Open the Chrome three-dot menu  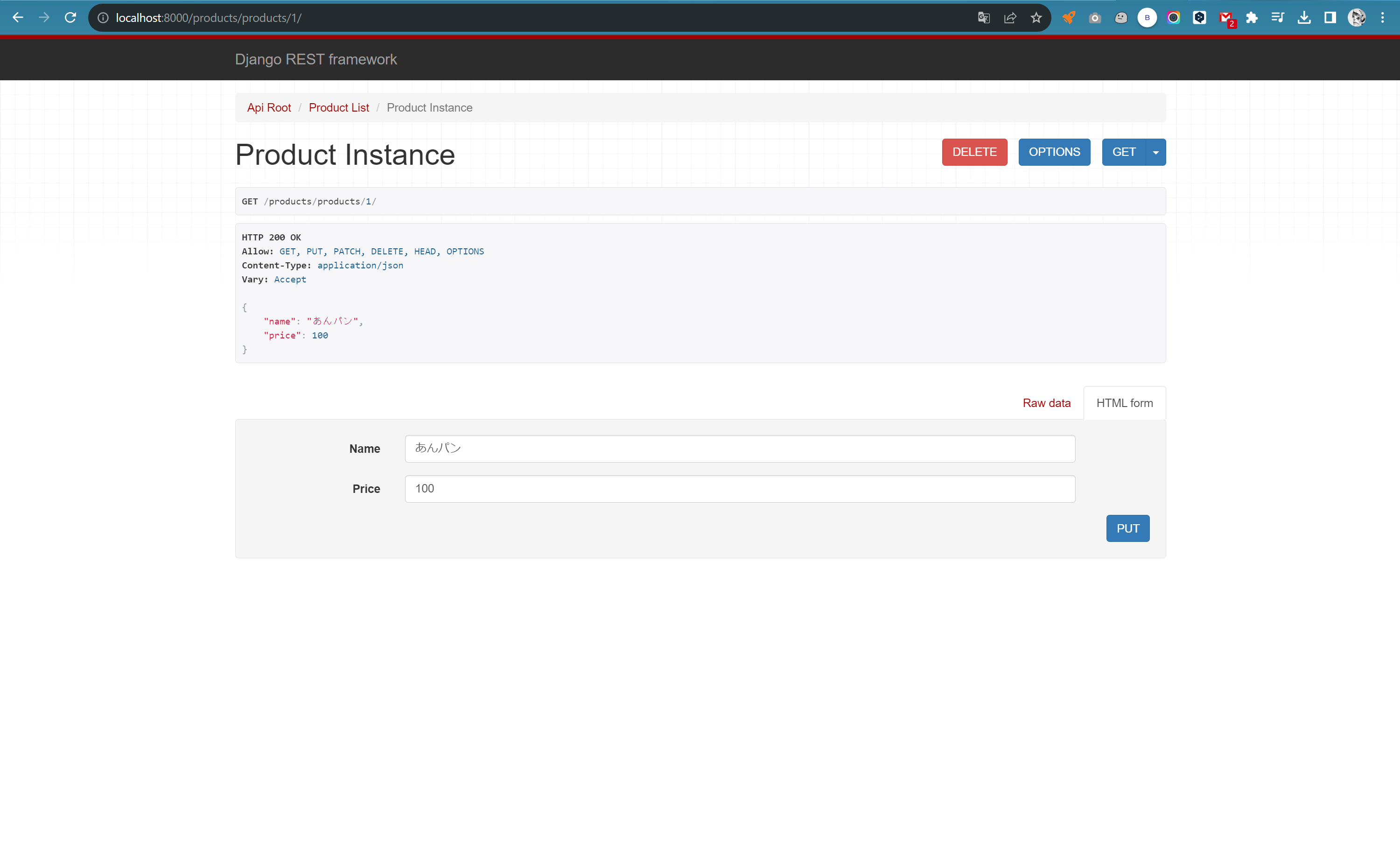[1383, 18]
